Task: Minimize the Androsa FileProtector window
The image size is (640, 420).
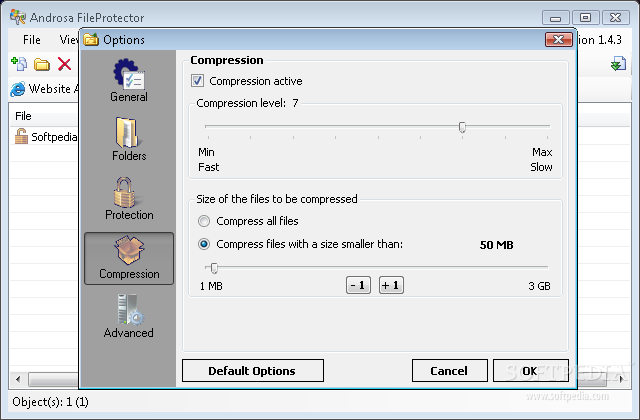Action: coord(556,18)
